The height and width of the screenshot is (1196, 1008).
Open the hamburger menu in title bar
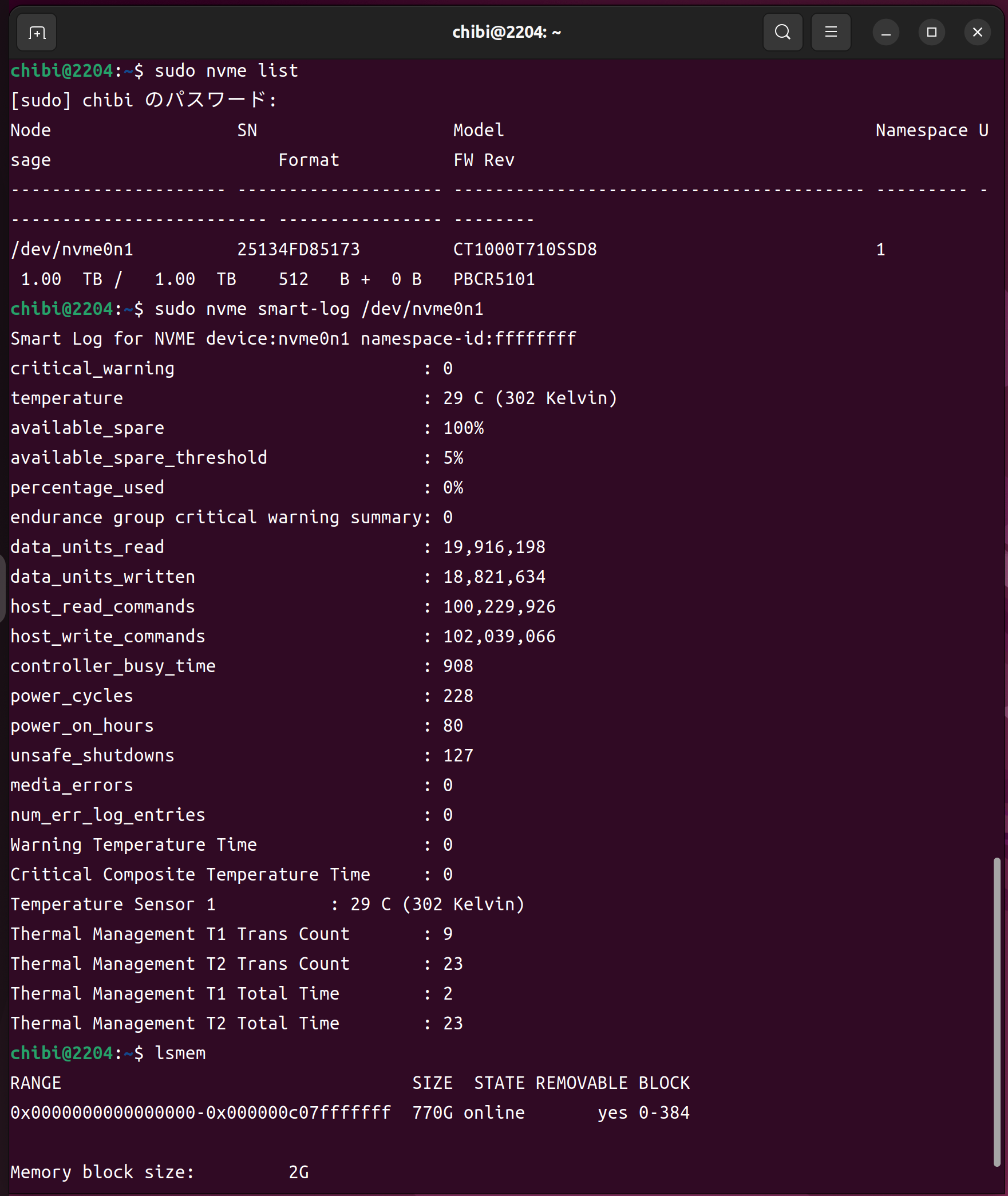pyautogui.click(x=831, y=33)
